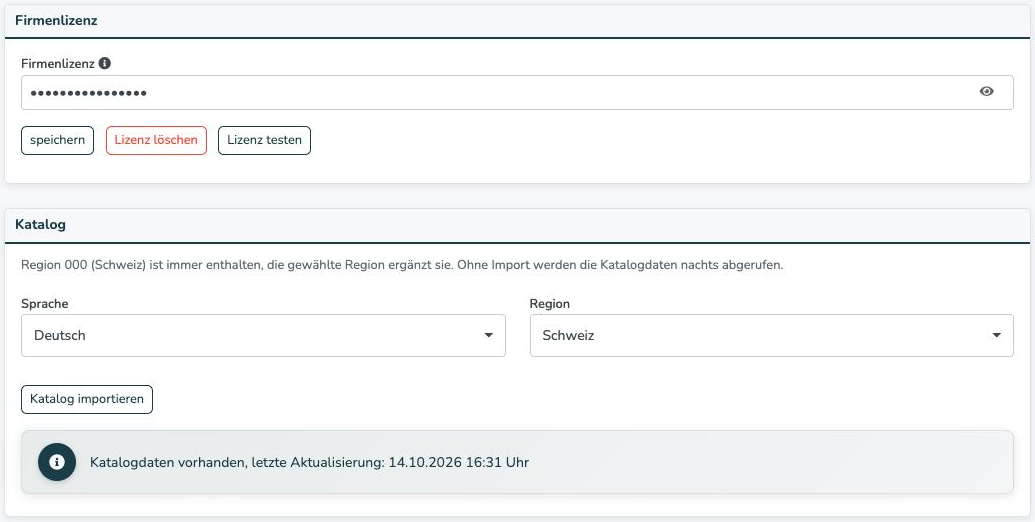Click the Katalogdaten vorhanden status message
The height and width of the screenshot is (522, 1035).
point(309,462)
